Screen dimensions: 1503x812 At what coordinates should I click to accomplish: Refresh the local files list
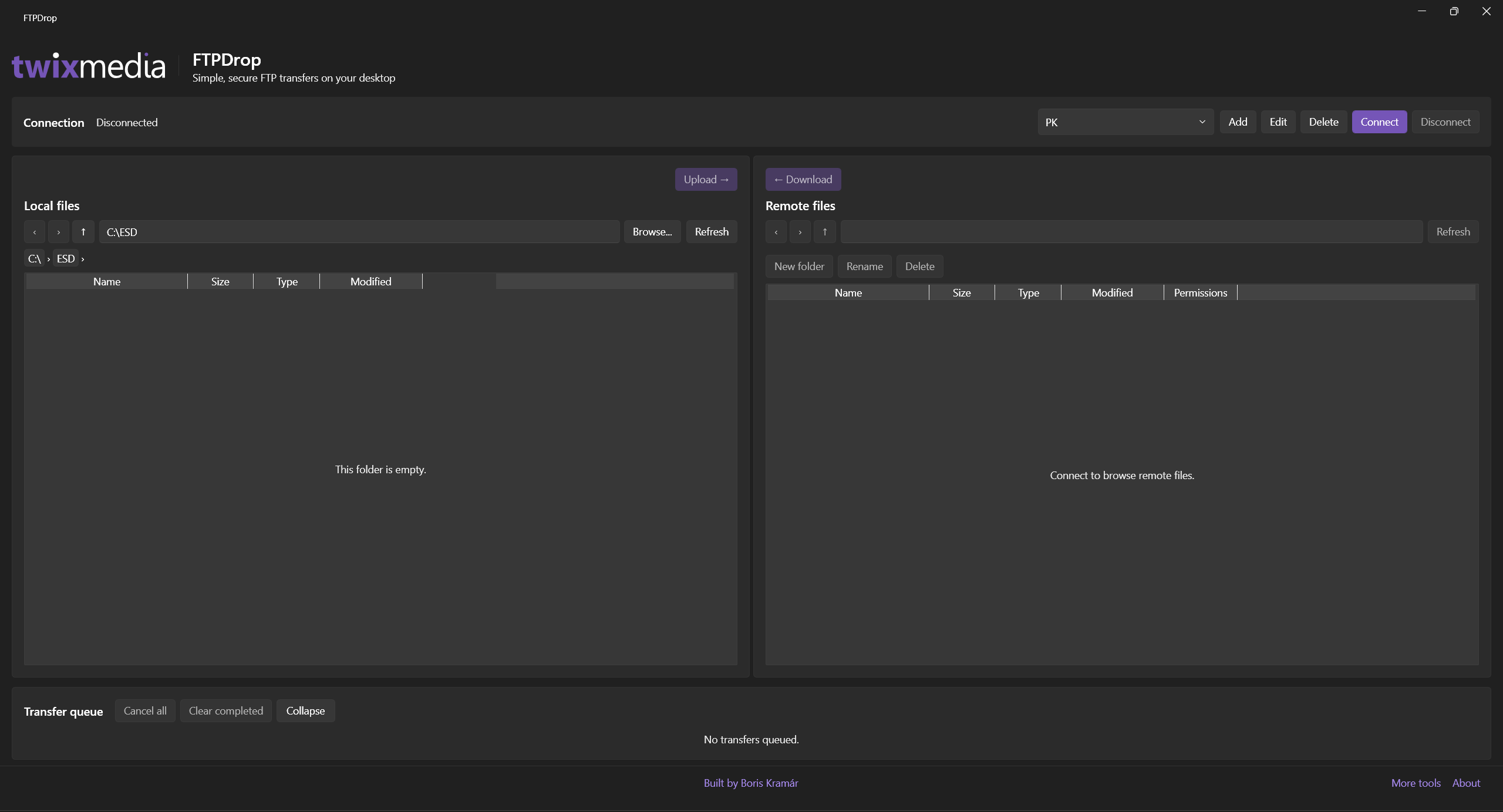point(712,232)
